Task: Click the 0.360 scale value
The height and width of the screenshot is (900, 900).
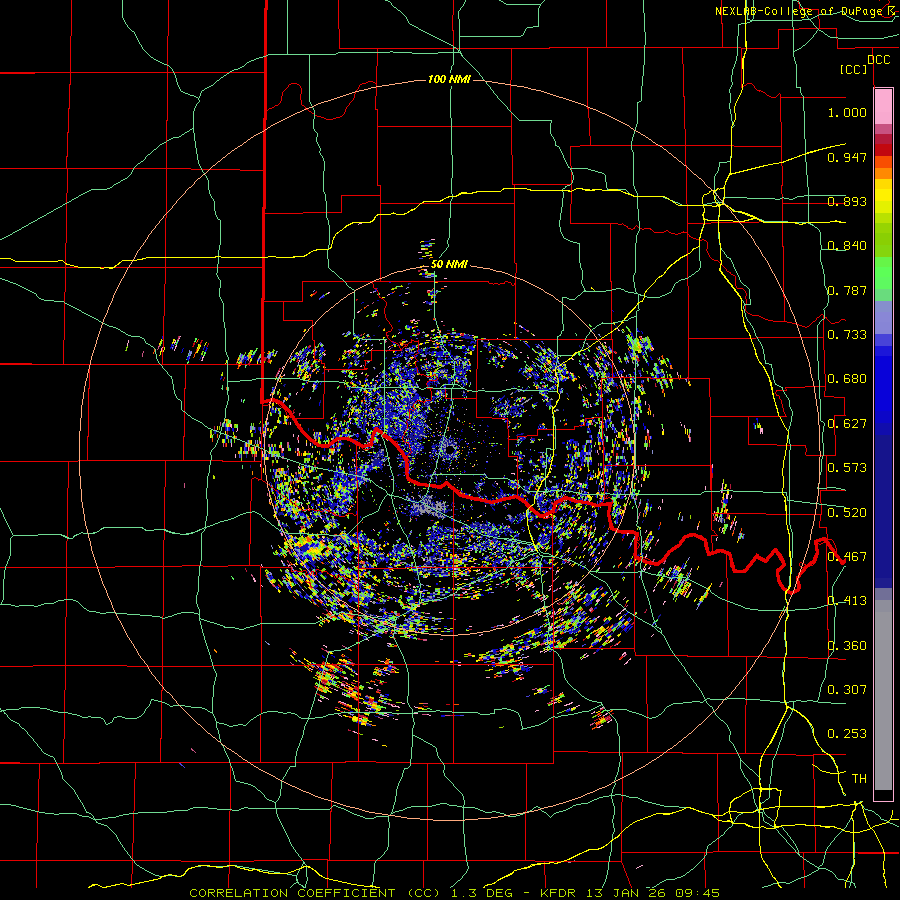Action: pos(847,646)
